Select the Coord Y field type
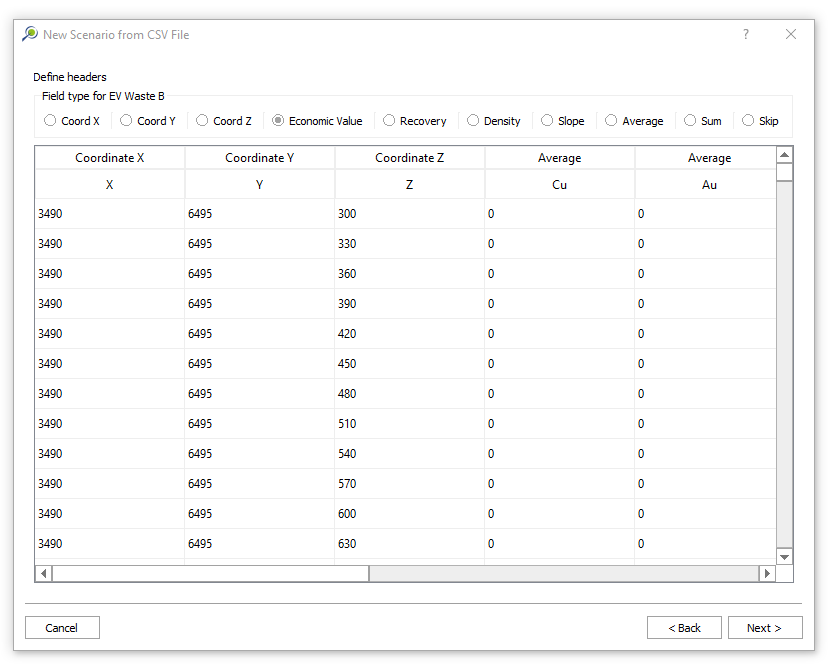830x669 pixels. (126, 121)
